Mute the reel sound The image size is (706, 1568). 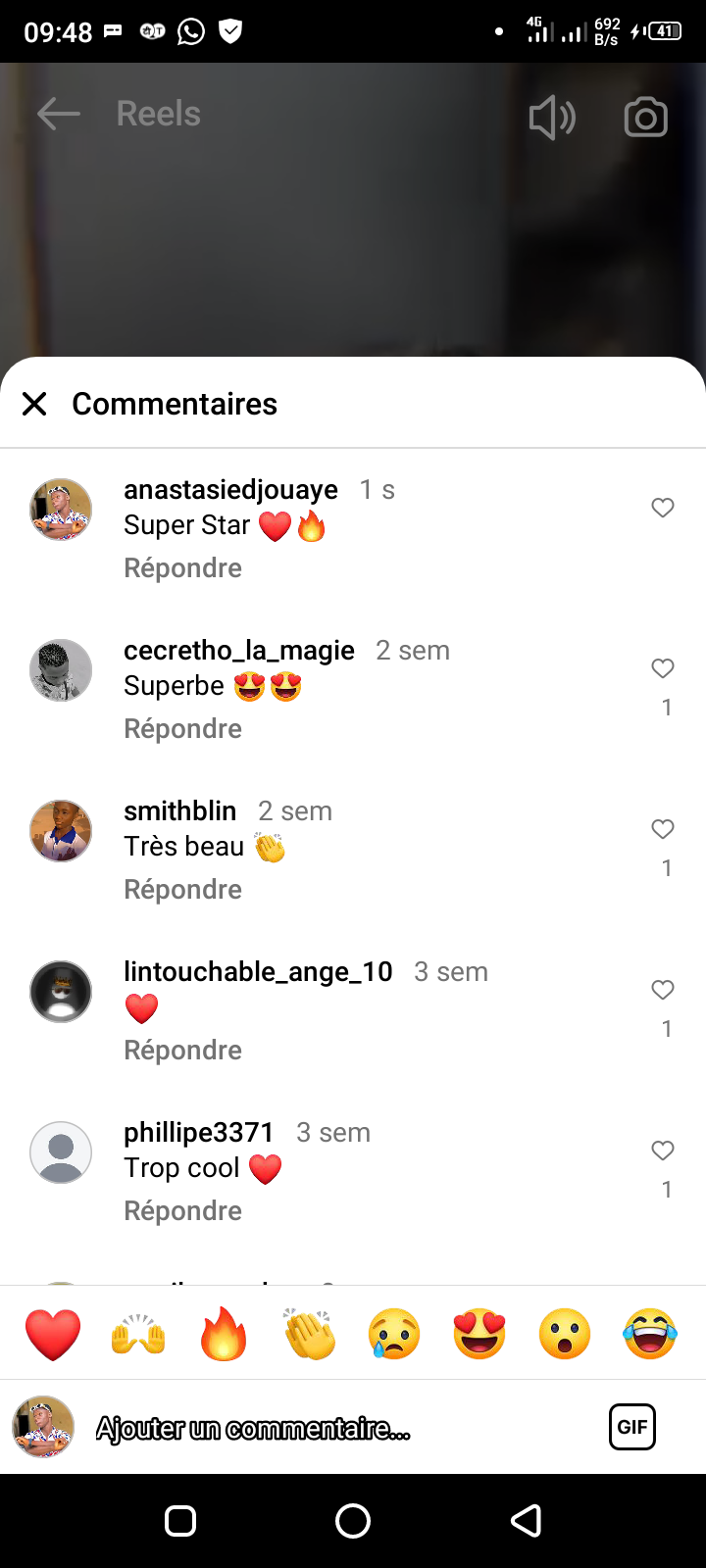[x=552, y=118]
